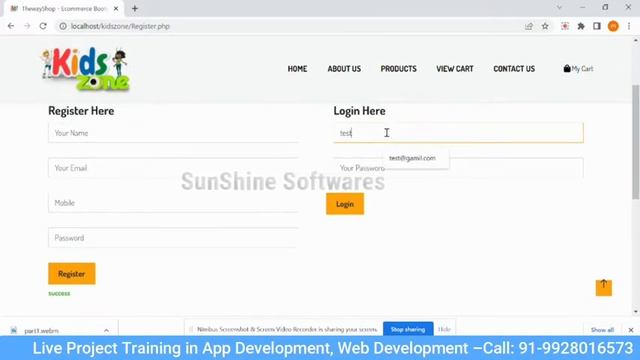
Task: Open the PRODUCTS menu item
Action: [398, 69]
